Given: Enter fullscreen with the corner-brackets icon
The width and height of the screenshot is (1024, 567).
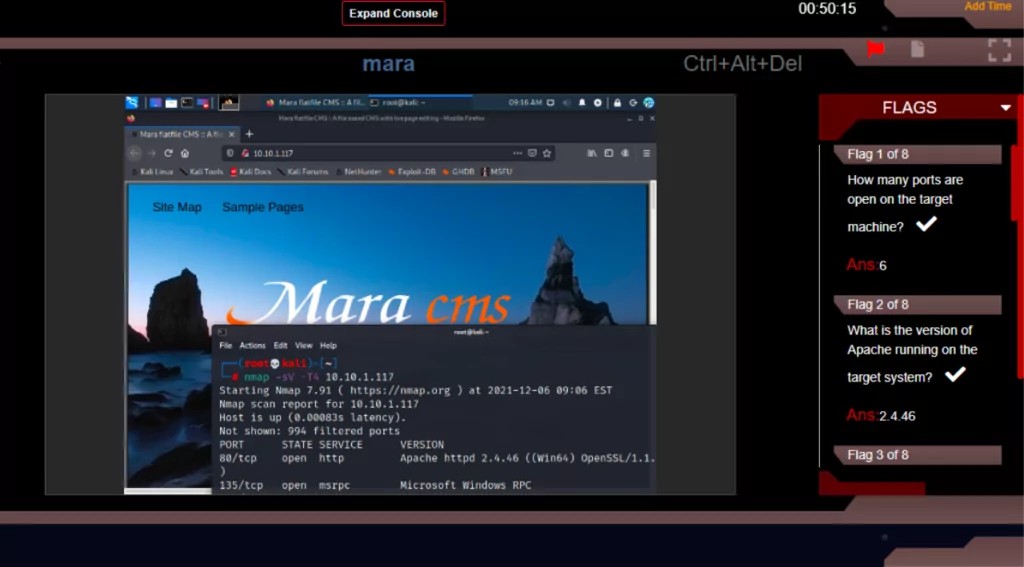Looking at the screenshot, I should (999, 50).
